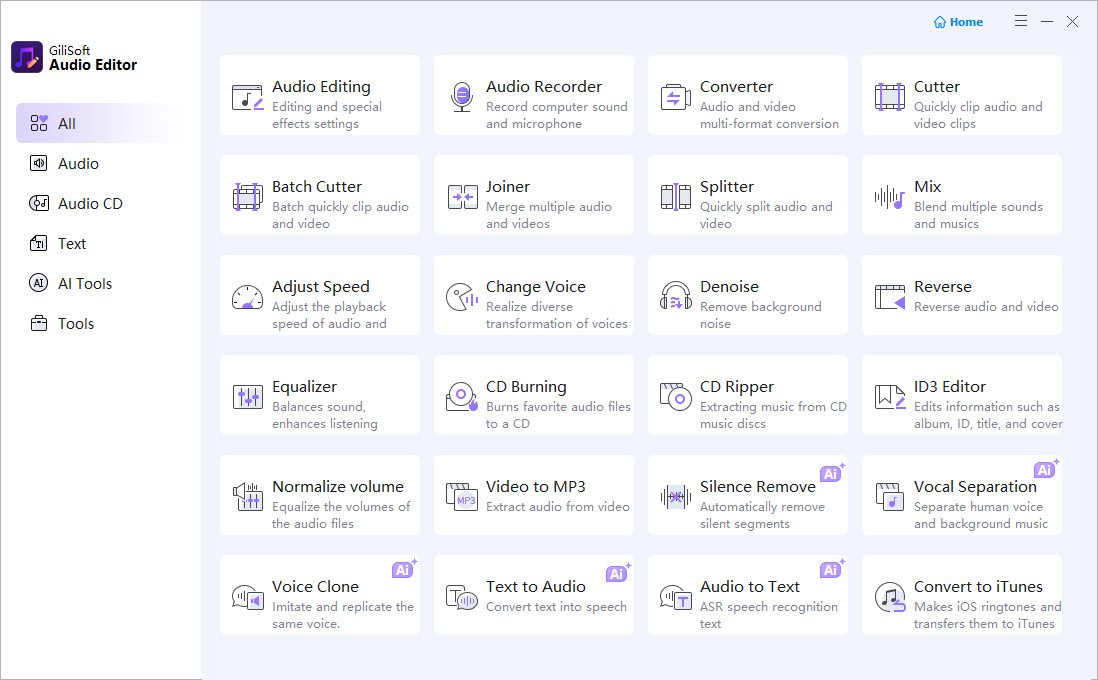
Task: Click the Convert to iTunes icon
Action: pyautogui.click(x=889, y=597)
